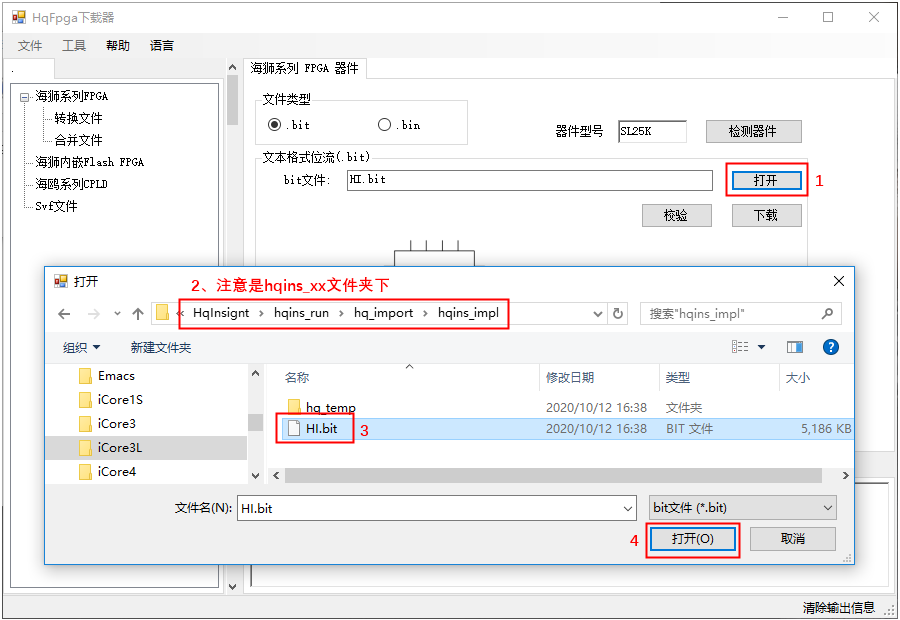Open the 语言 menu
The height and width of the screenshot is (620, 900).
point(161,46)
